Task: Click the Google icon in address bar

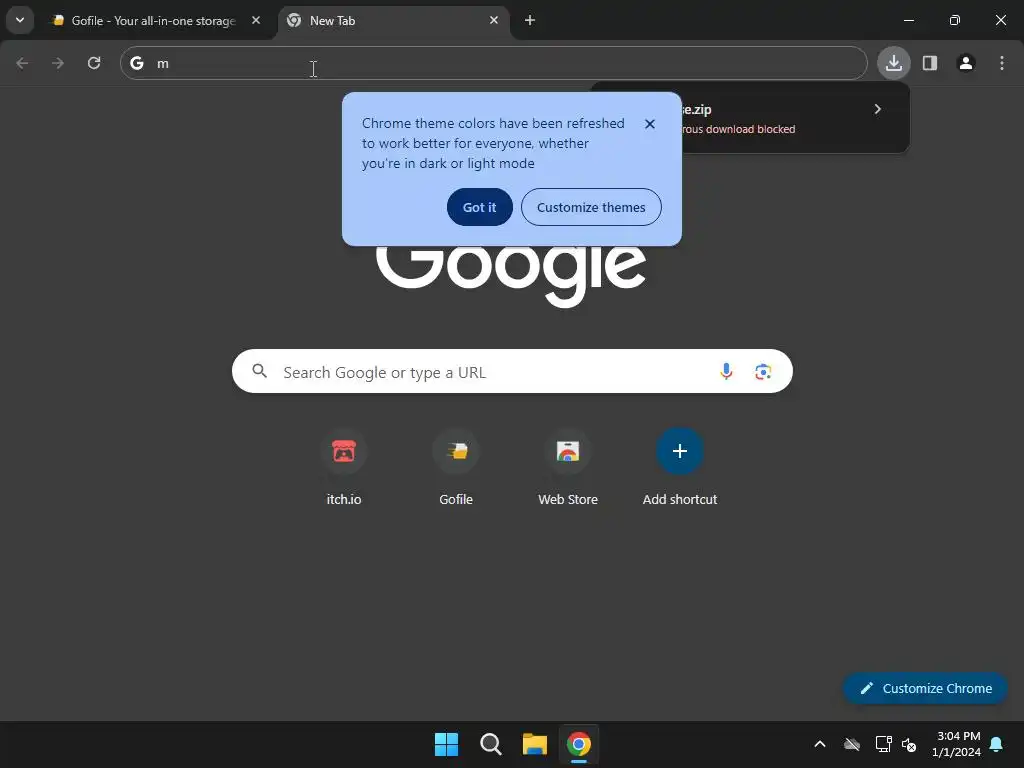Action: click(x=136, y=63)
